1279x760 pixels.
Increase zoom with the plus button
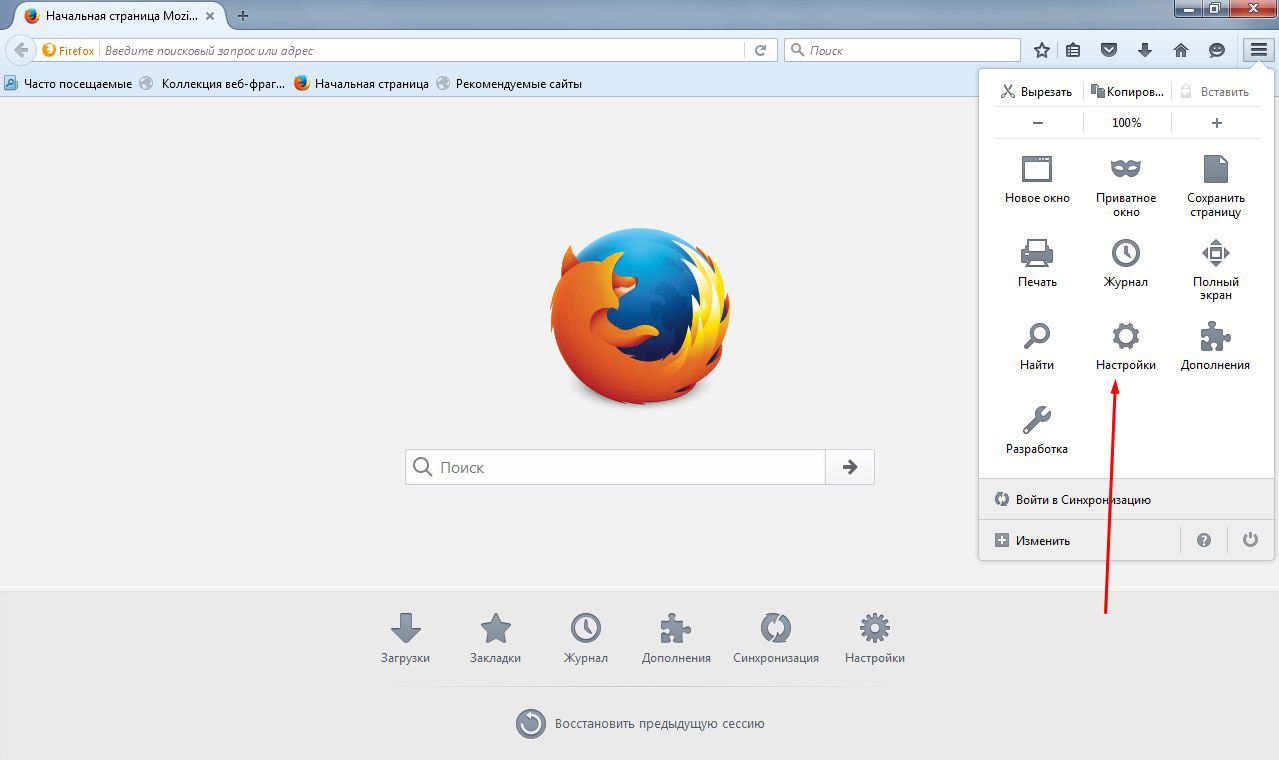1216,122
